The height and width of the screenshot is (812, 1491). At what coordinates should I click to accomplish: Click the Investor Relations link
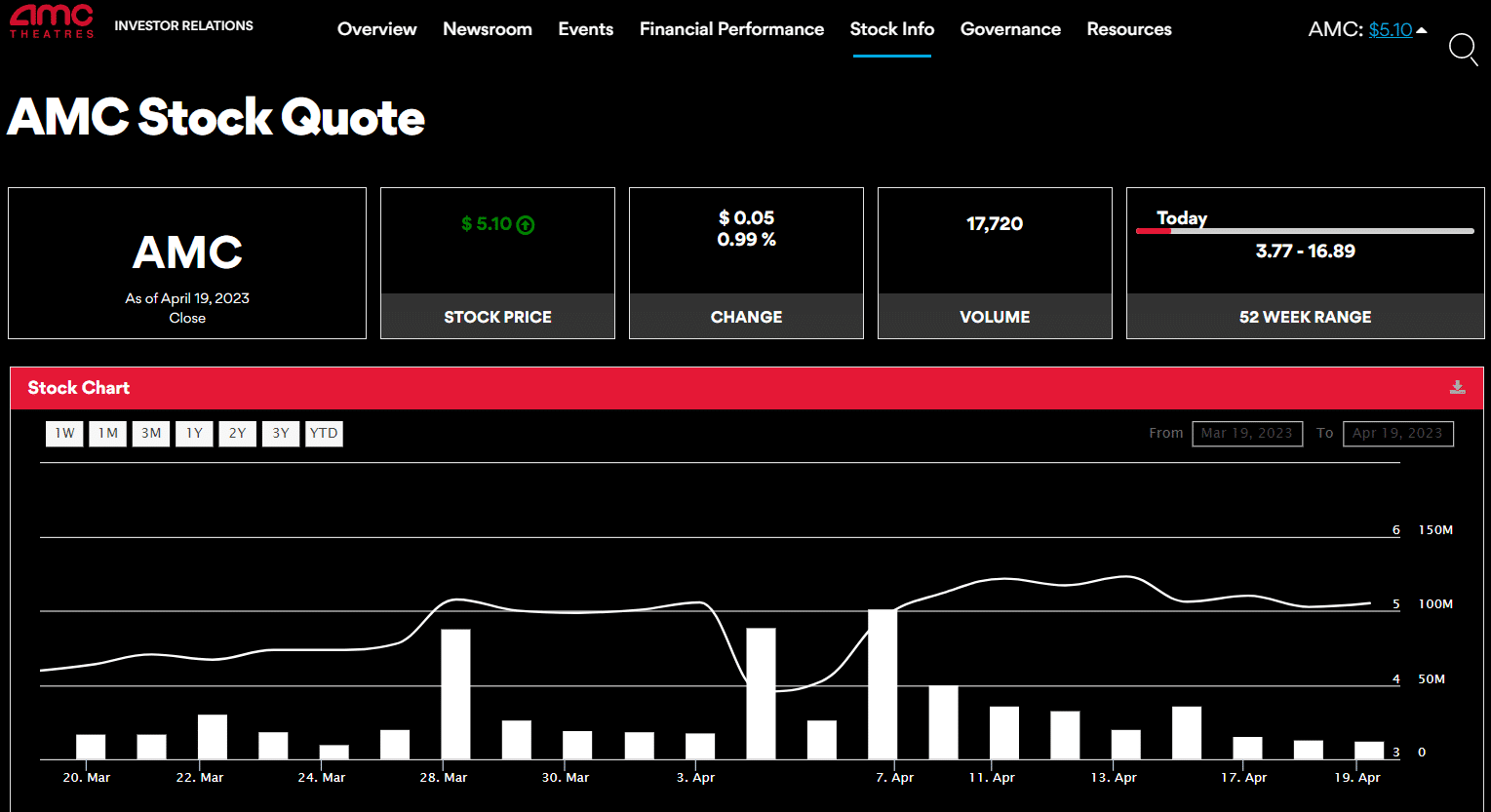(x=183, y=25)
